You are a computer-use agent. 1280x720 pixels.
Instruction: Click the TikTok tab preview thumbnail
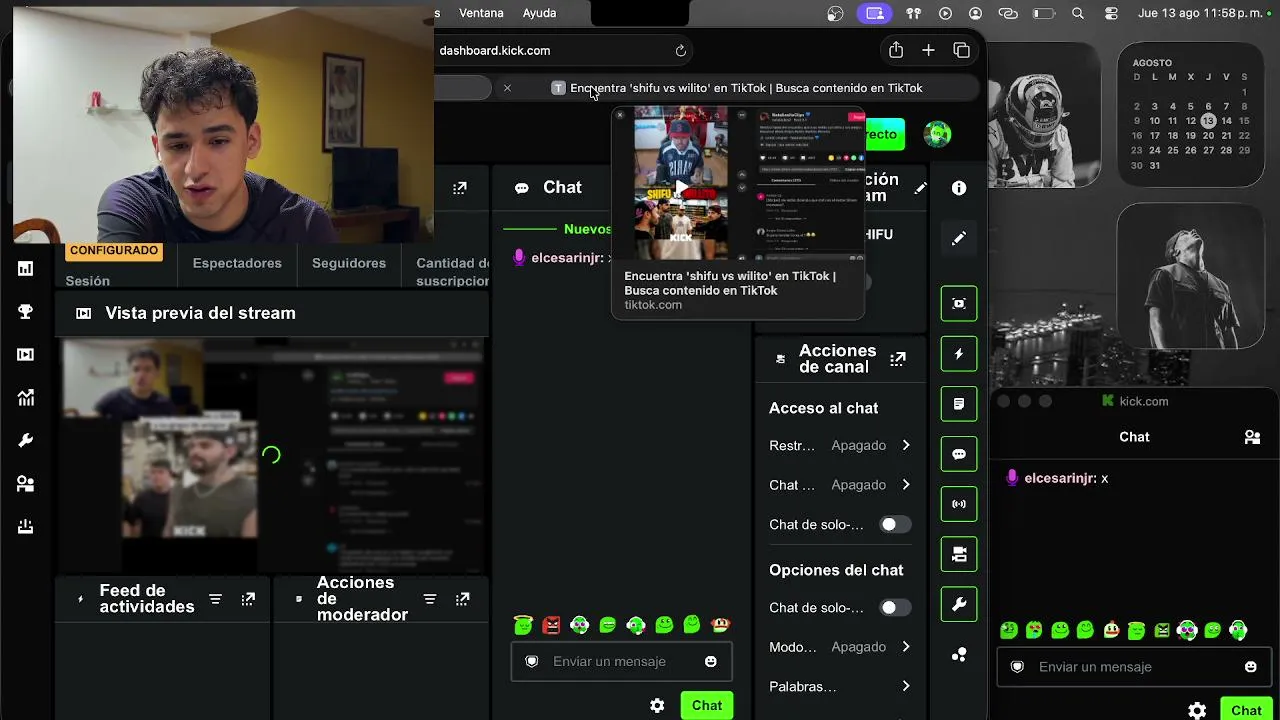point(738,183)
